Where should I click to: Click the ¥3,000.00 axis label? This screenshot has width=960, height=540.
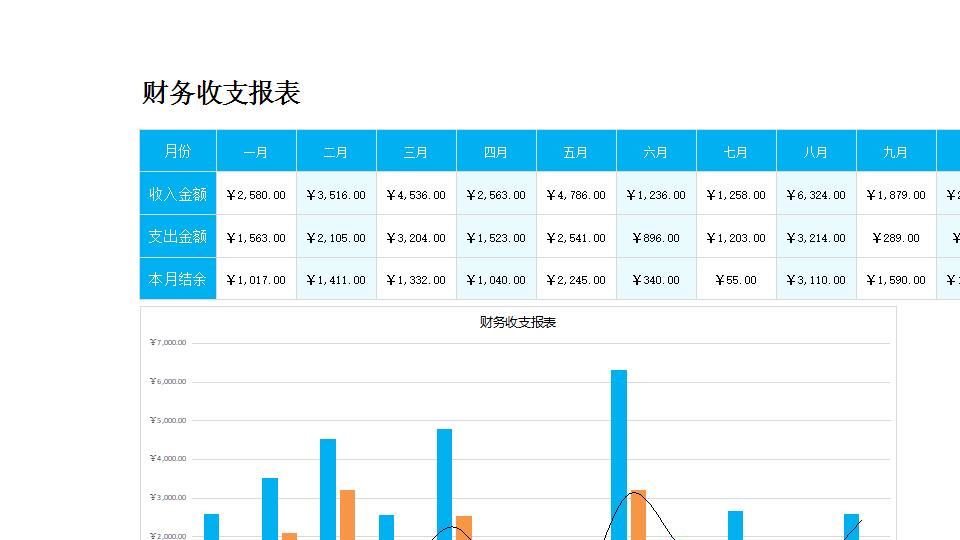click(168, 498)
